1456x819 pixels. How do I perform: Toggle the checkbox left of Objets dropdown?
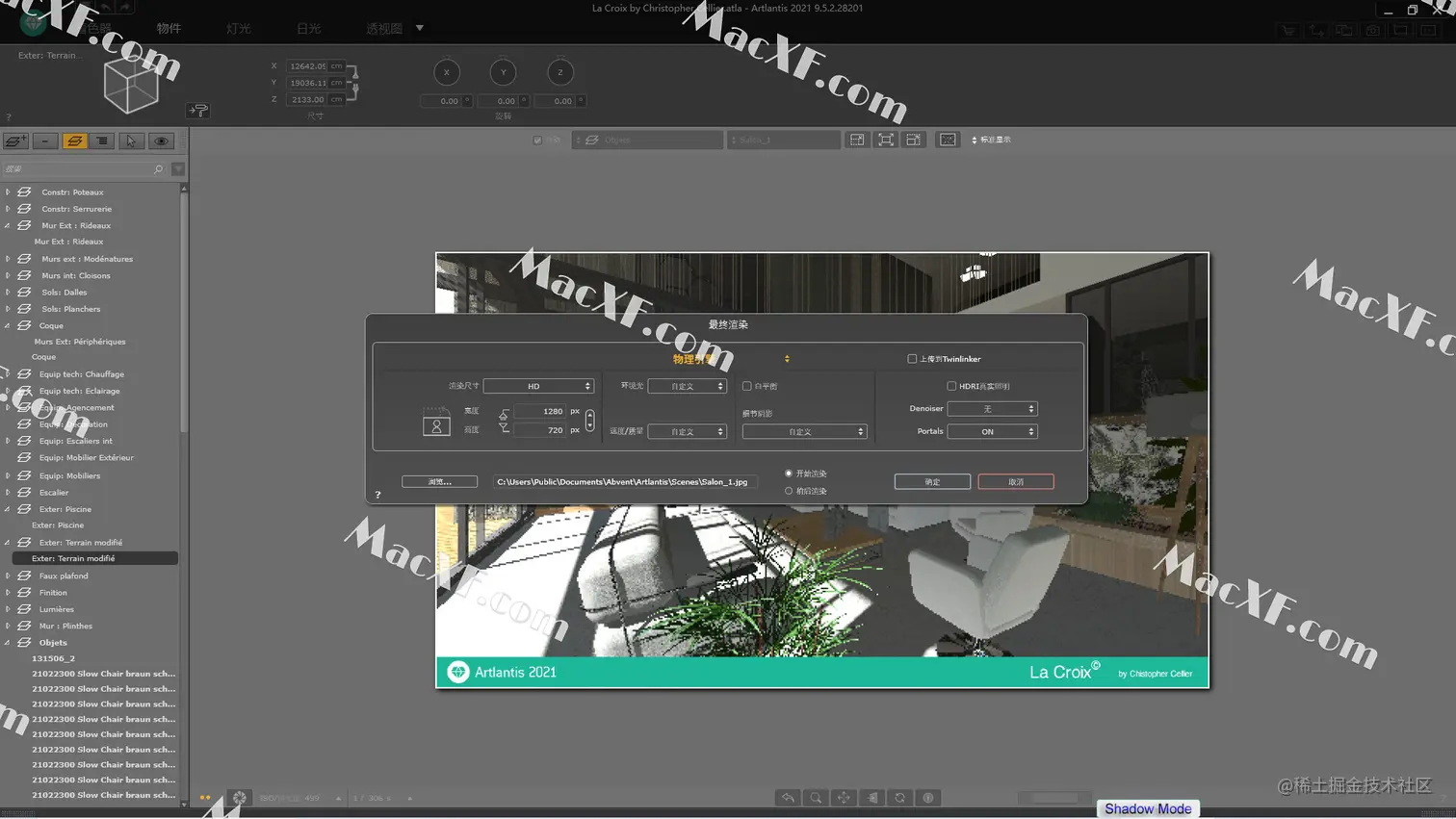[x=537, y=141]
